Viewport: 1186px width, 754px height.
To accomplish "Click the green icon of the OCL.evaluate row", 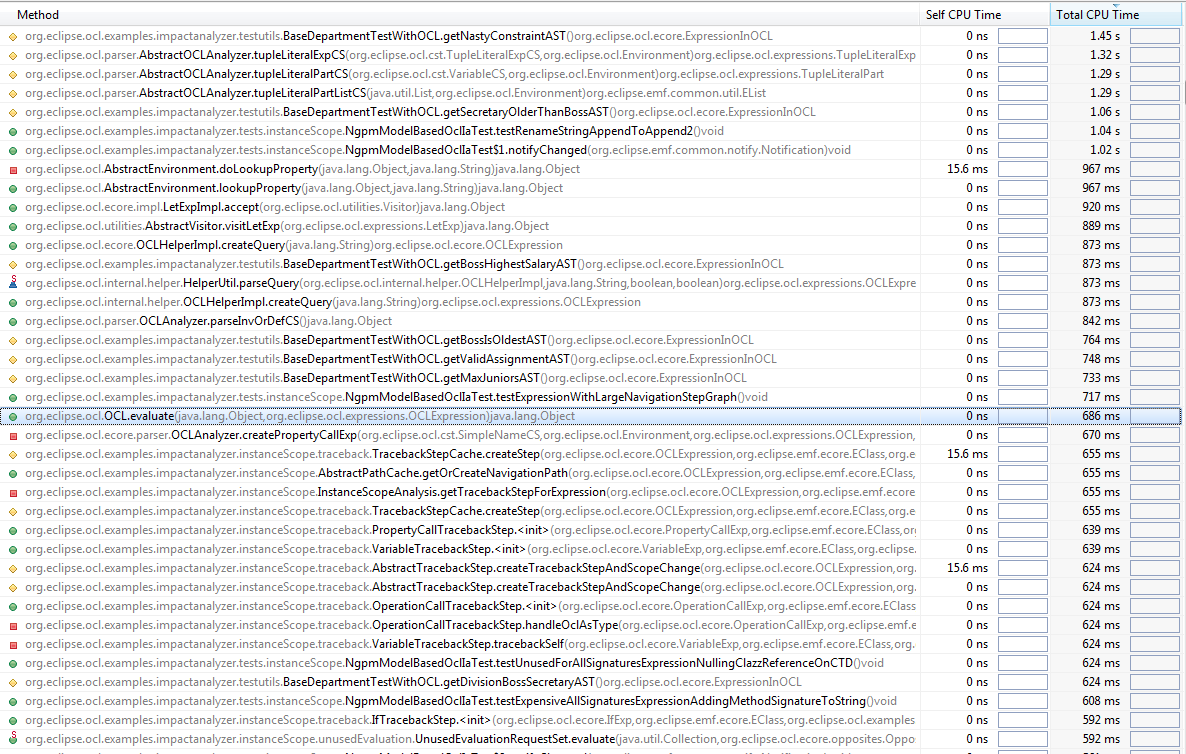I will (x=13, y=416).
